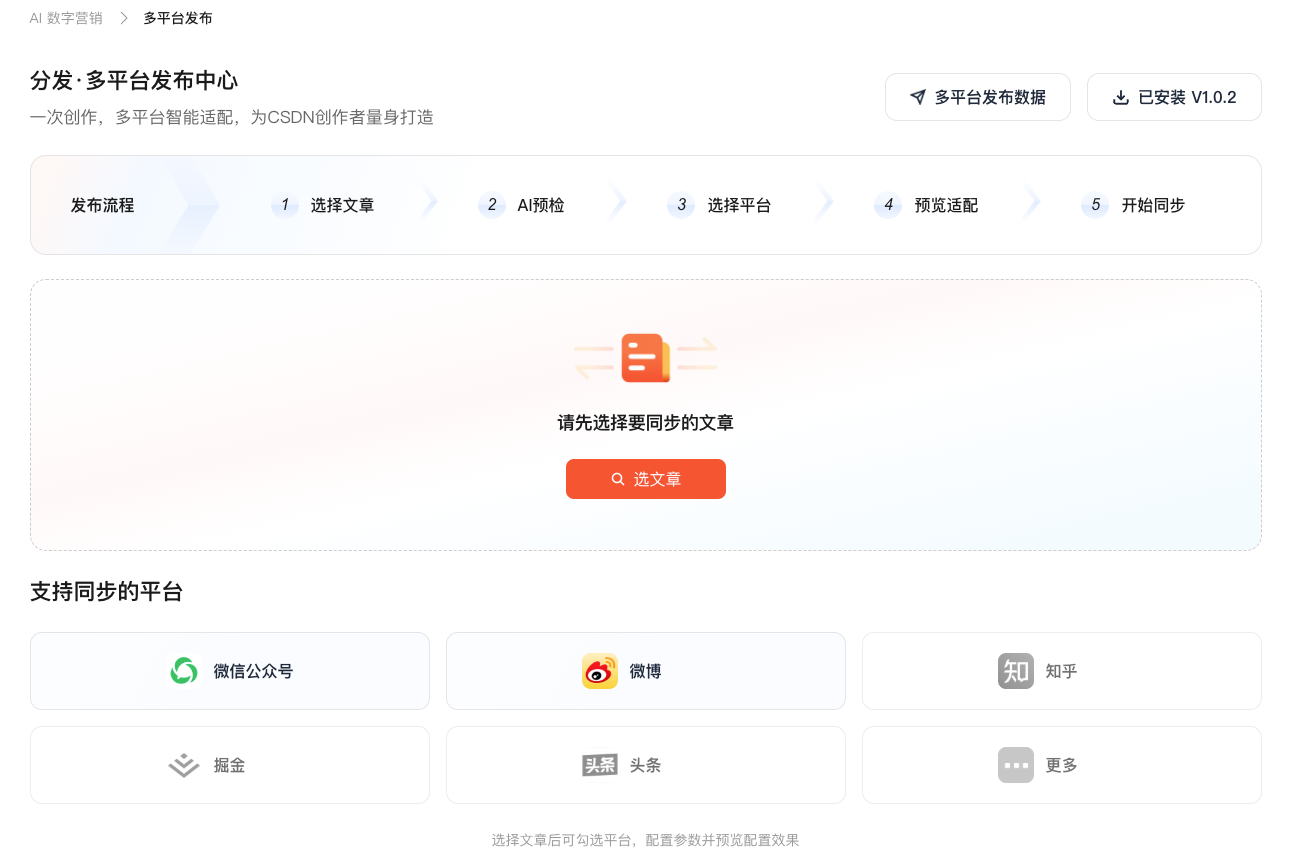Select the WeChat Official Account platform icon

(184, 671)
